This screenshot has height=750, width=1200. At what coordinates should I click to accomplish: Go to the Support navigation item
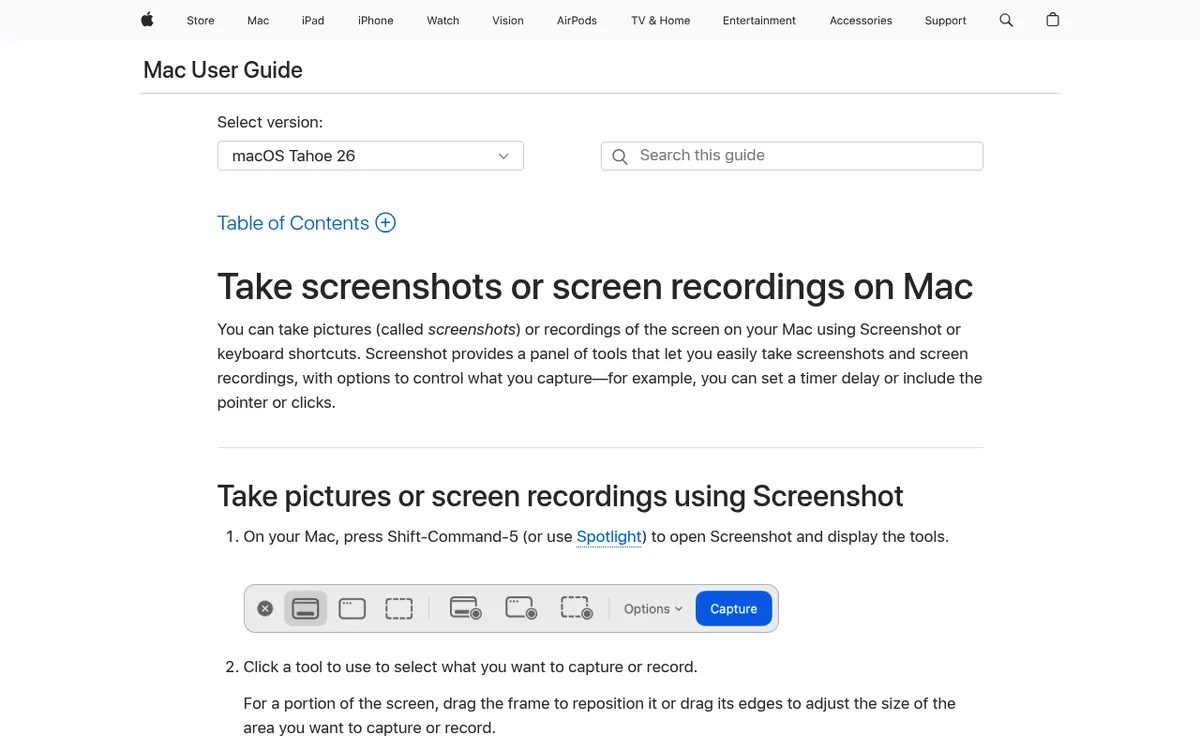click(945, 20)
